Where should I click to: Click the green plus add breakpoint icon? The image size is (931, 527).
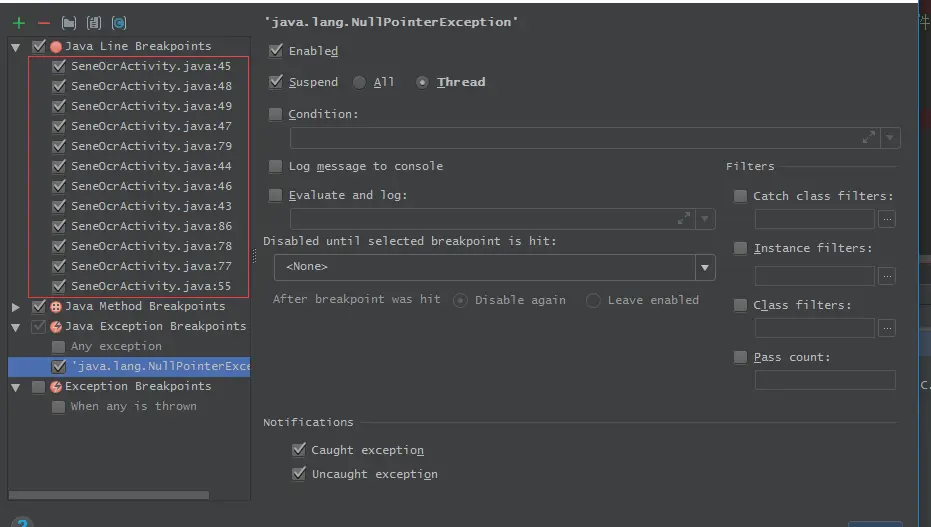[19, 23]
